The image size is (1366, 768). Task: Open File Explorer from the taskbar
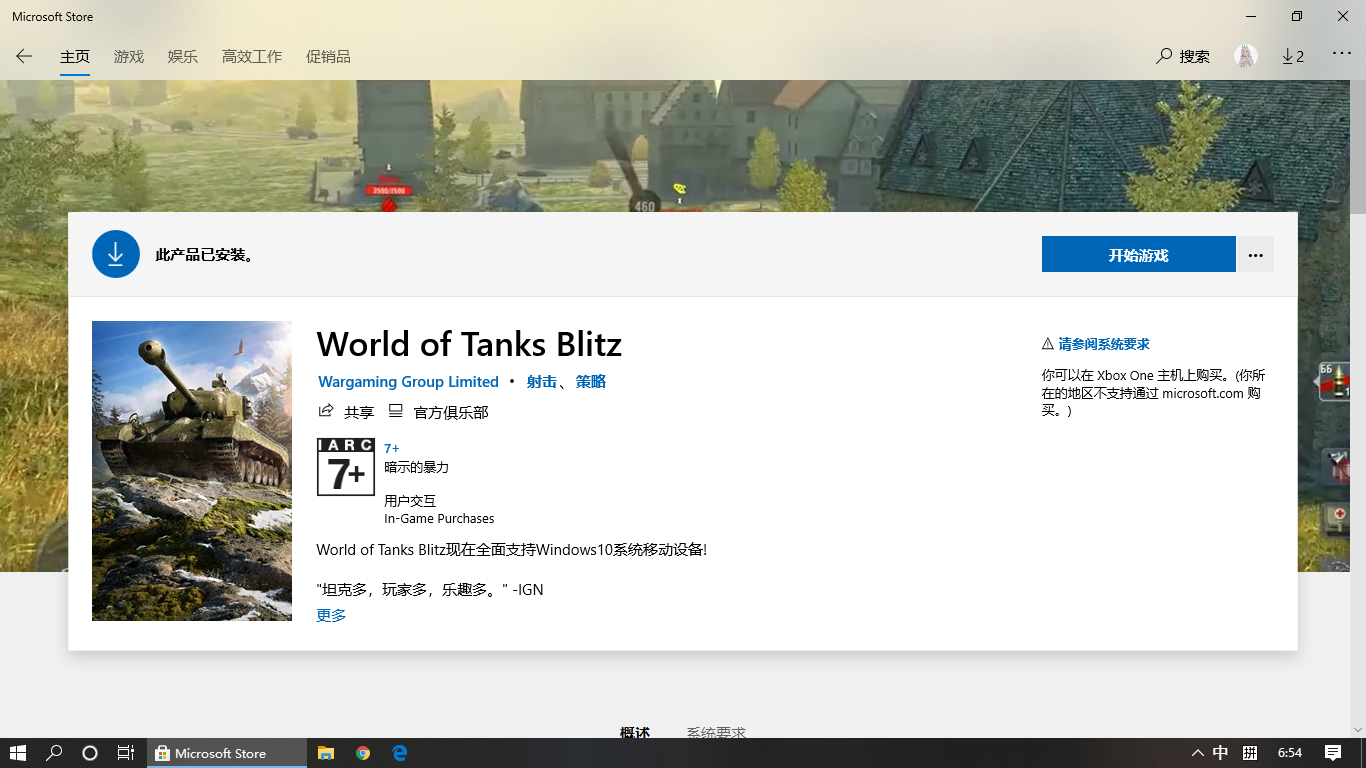tap(326, 753)
